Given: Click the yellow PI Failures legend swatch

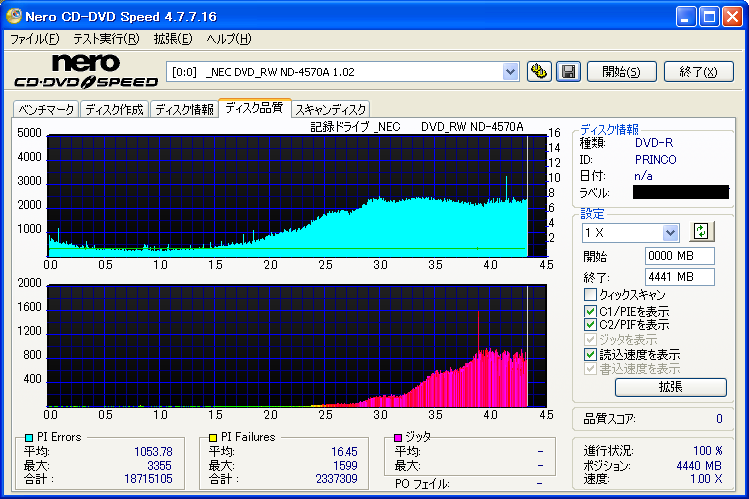Looking at the screenshot, I should [x=213, y=437].
